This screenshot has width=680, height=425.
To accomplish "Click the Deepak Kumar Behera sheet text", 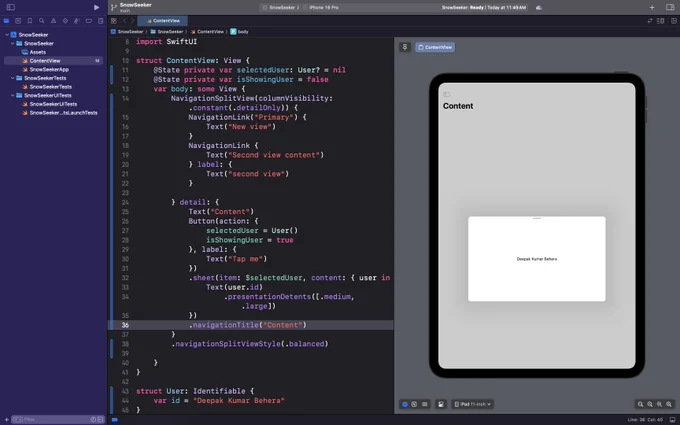I will [537, 259].
